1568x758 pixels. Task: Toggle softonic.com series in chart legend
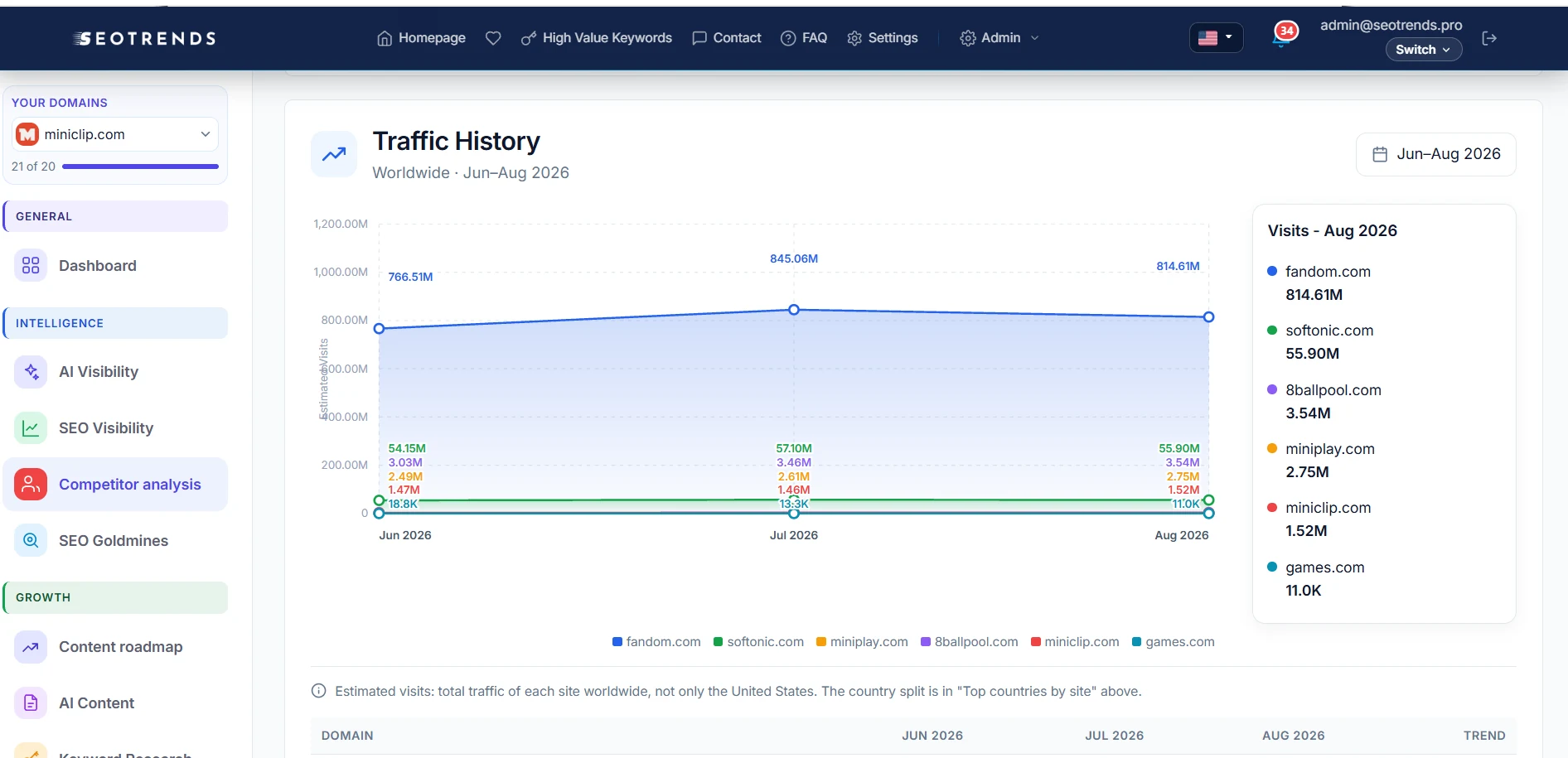758,642
